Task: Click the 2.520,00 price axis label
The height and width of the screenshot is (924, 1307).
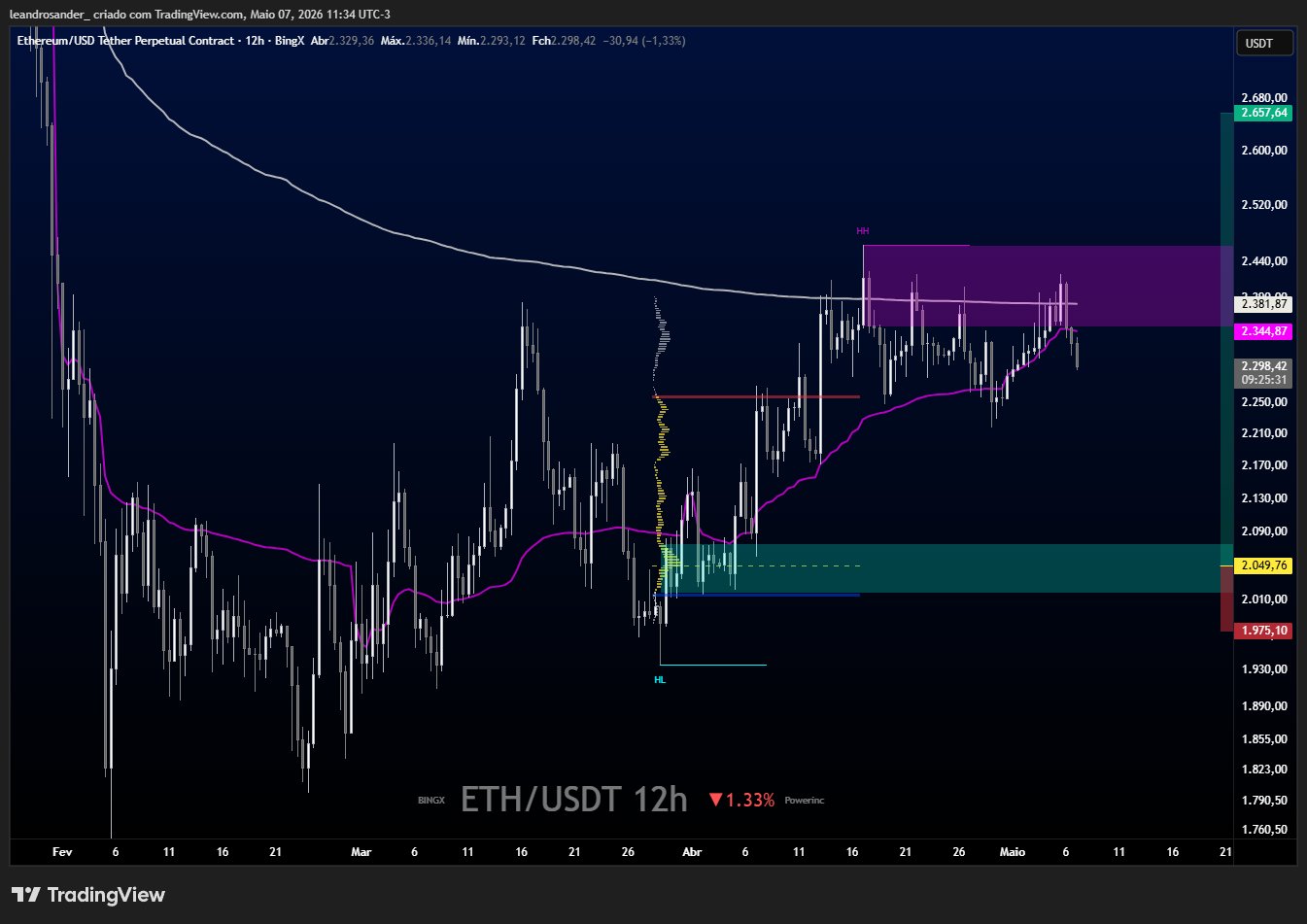Action: (x=1264, y=205)
